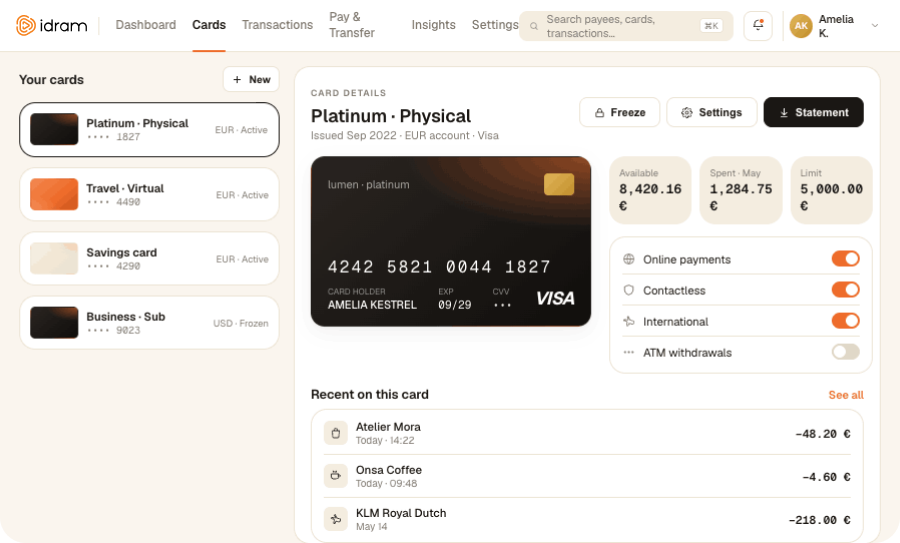Select Business · Sub frozen card

coord(149,323)
